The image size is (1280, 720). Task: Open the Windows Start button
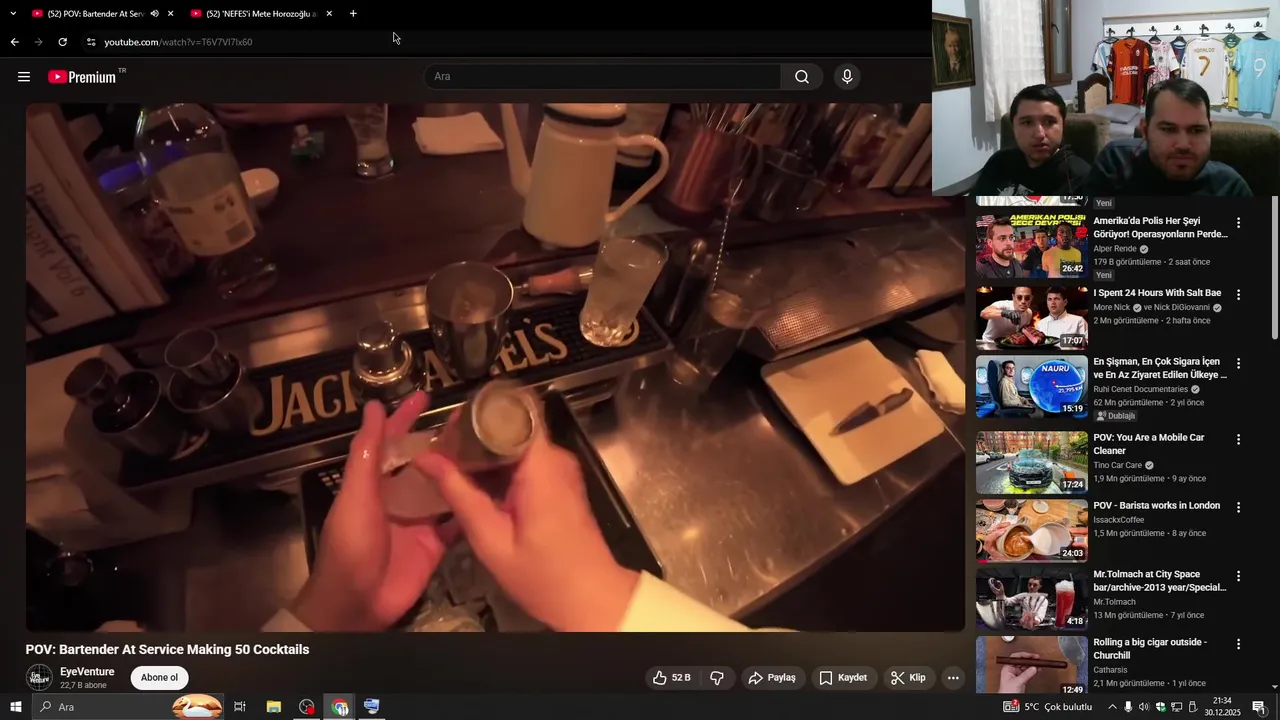pyautogui.click(x=15, y=707)
